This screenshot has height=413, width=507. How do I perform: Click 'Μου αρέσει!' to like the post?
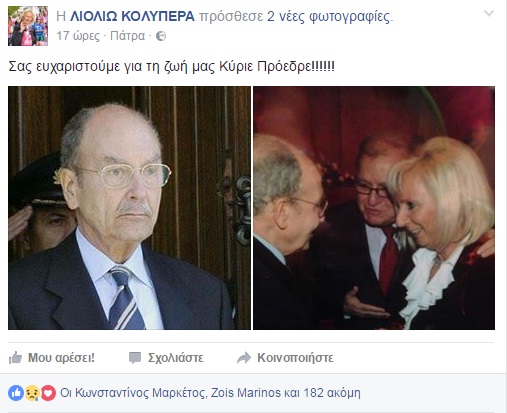[61, 358]
